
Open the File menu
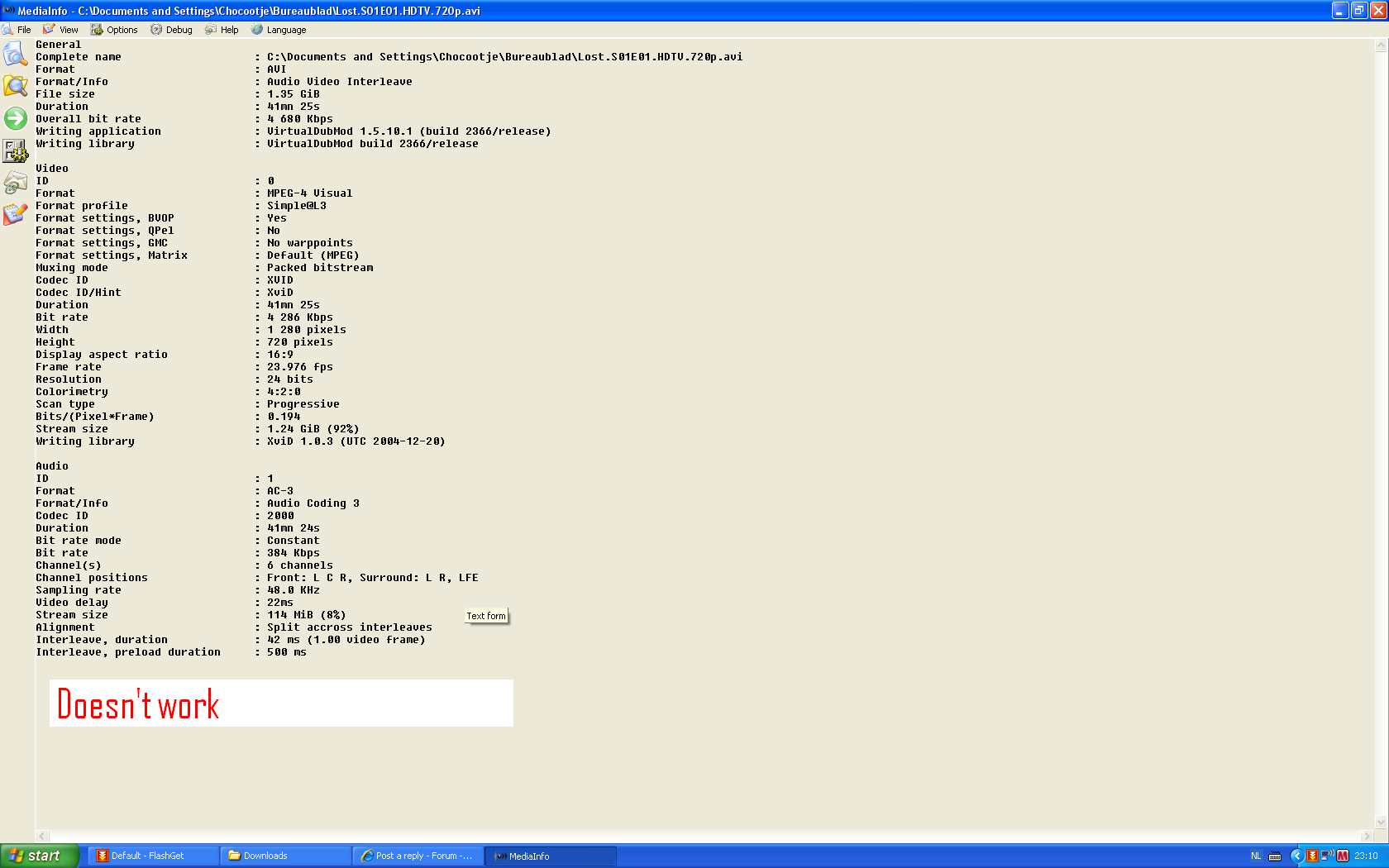tap(17, 30)
